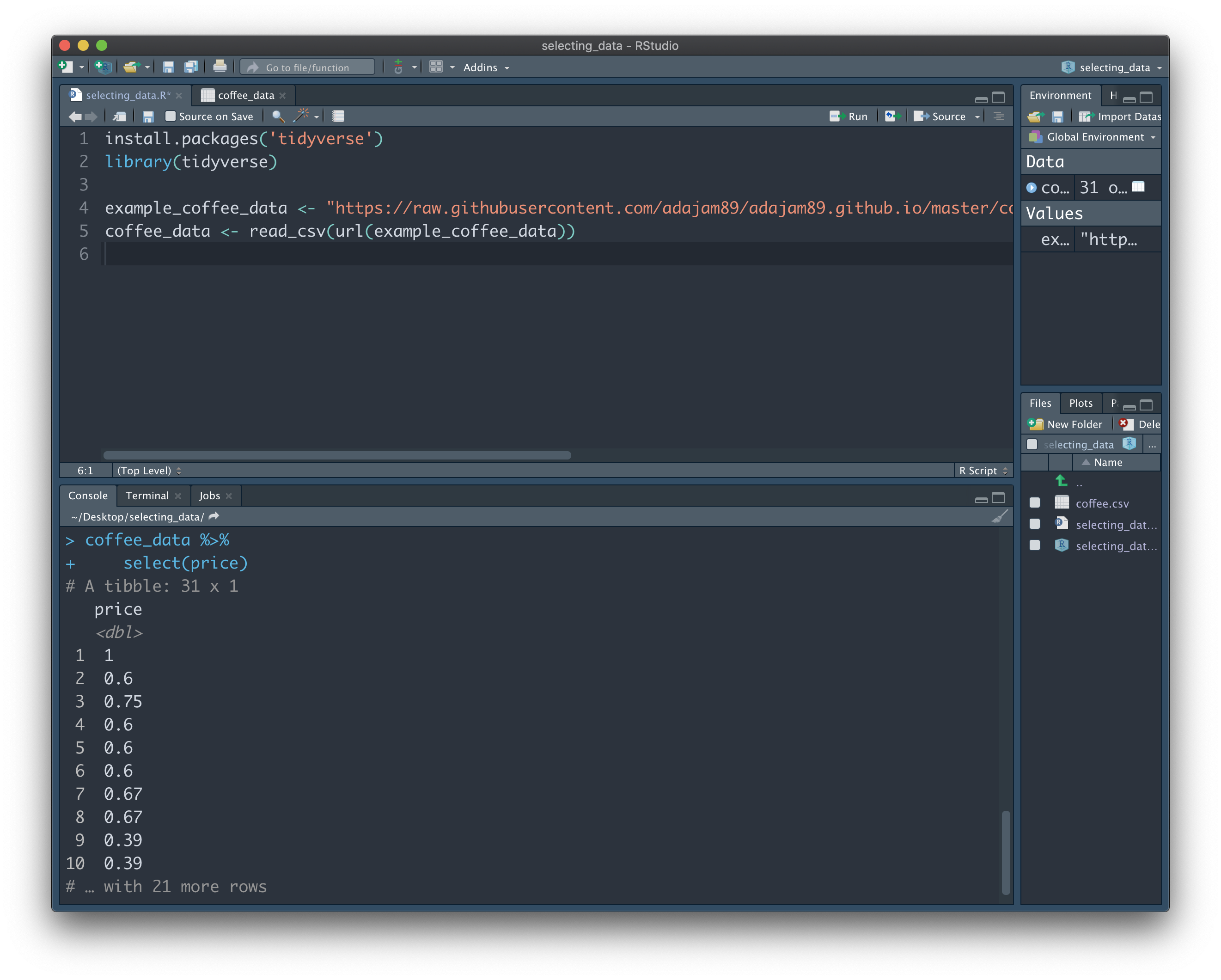Click the view working directory arrow
Viewport: 1221px width, 980px height.
tap(214, 516)
